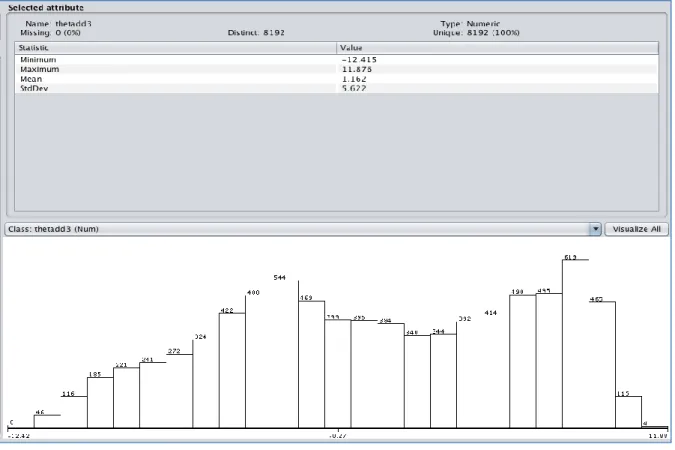Click the histogram bar labeled 544
The image size is (675, 450).
click(285, 354)
